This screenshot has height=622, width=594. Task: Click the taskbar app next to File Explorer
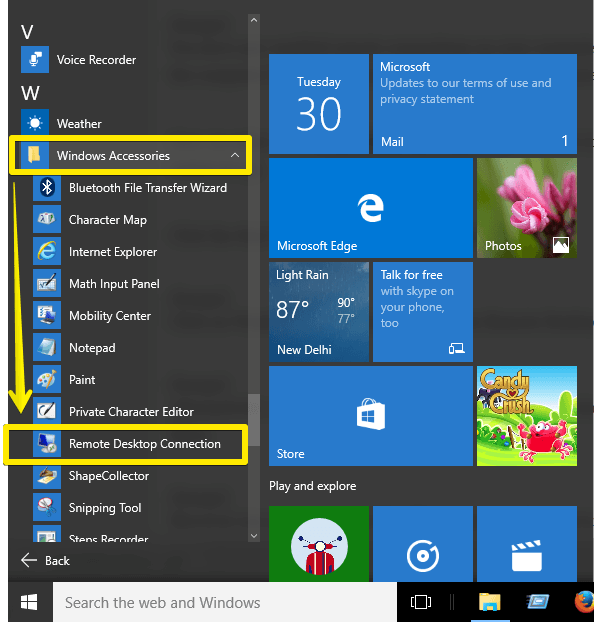coord(537,602)
